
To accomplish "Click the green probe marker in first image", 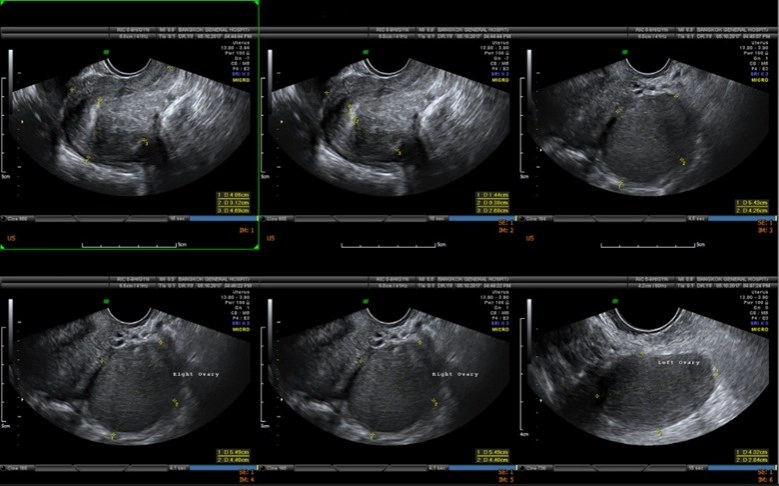I will pos(108,50).
